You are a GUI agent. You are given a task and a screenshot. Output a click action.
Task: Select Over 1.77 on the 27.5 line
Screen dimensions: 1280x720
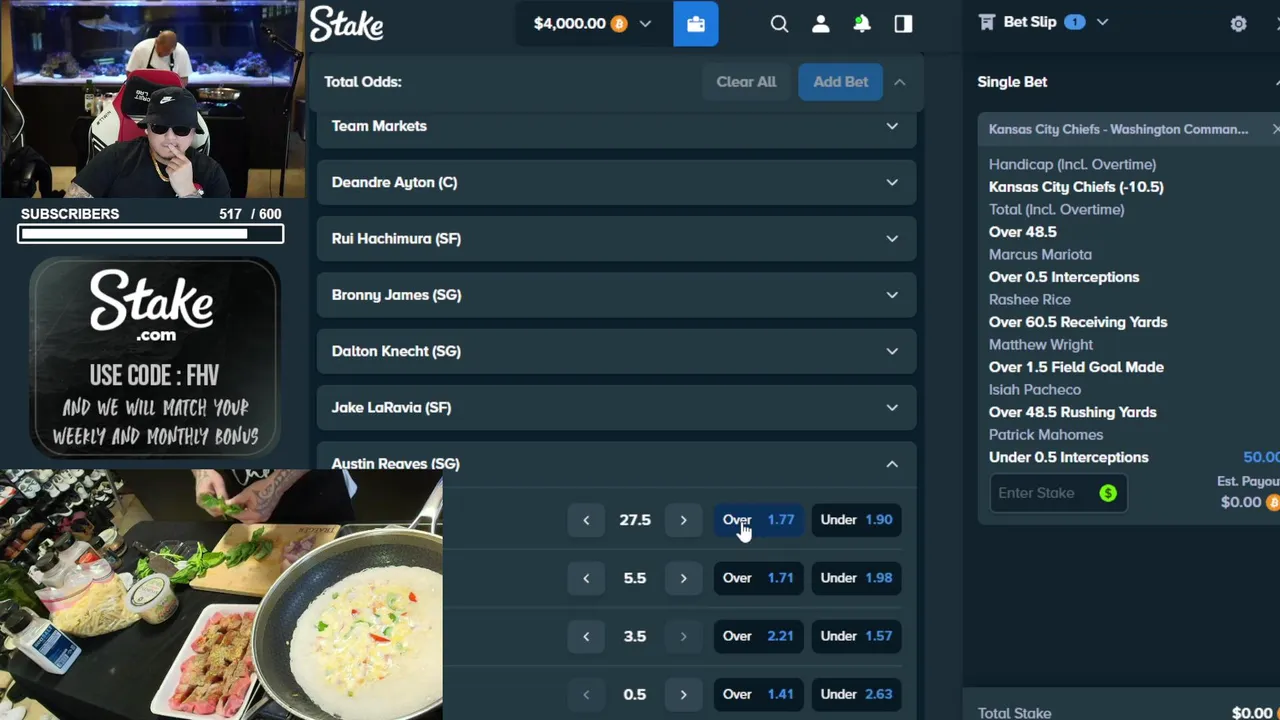click(758, 520)
